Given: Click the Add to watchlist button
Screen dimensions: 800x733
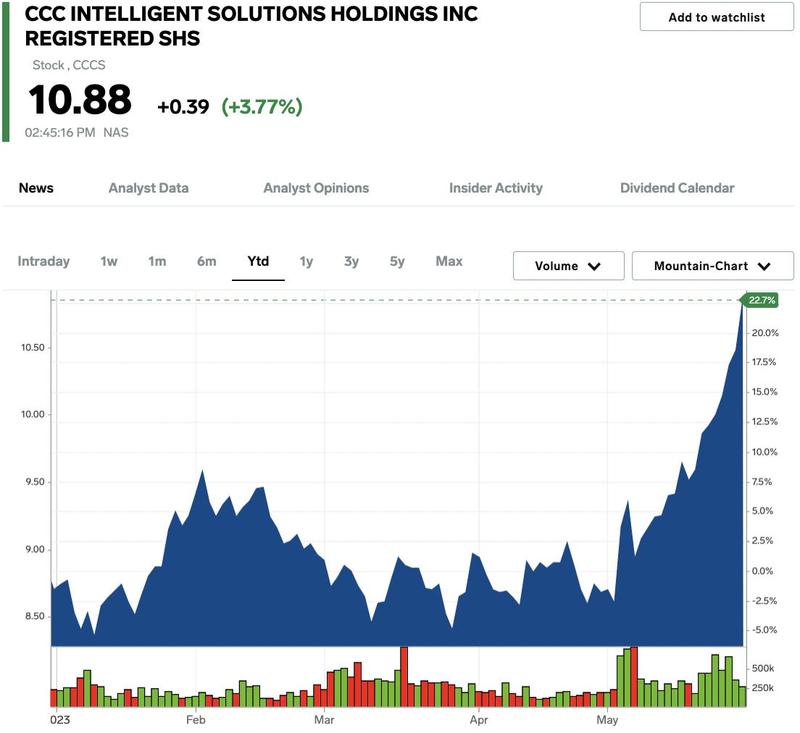Looking at the screenshot, I should 716,17.
